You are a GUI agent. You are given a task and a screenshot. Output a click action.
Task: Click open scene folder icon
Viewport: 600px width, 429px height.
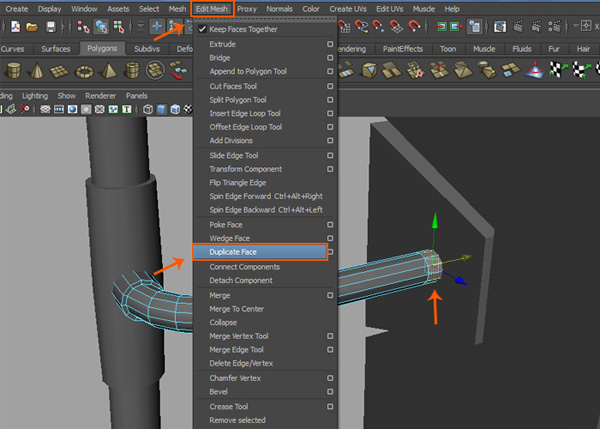[32, 27]
